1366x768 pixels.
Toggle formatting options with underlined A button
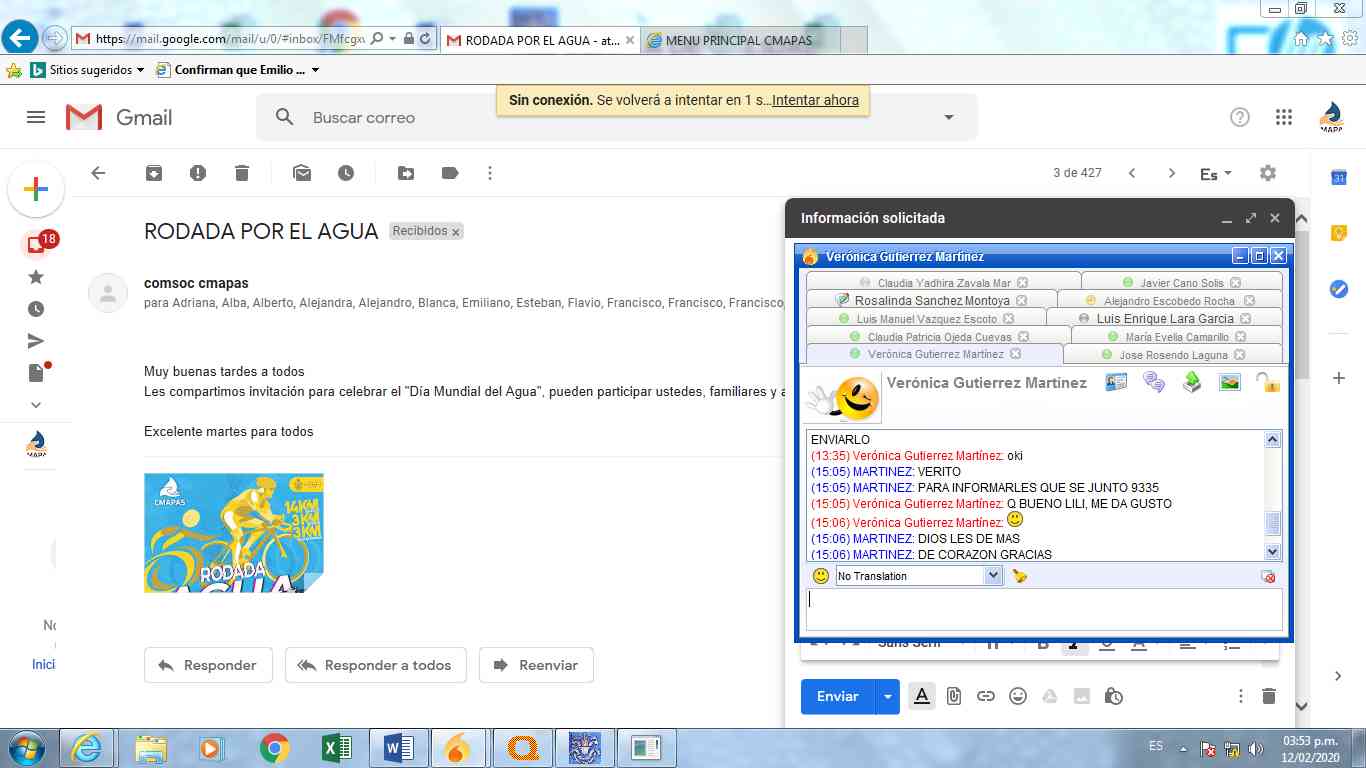click(922, 696)
